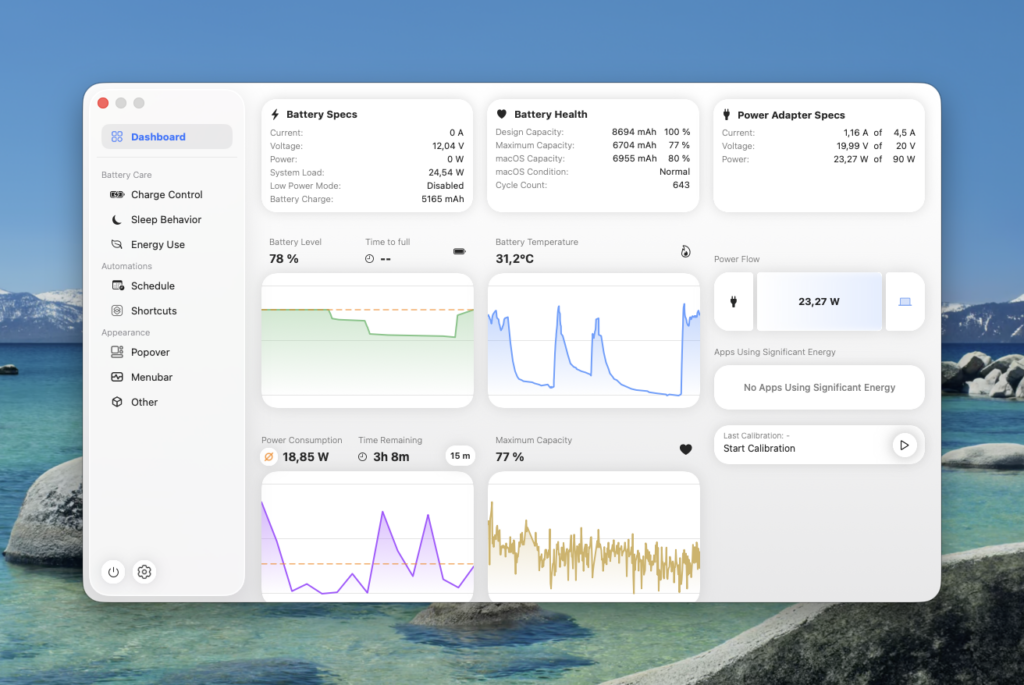
Task: Click the adapter Current 1,16 A value
Action: coord(856,133)
